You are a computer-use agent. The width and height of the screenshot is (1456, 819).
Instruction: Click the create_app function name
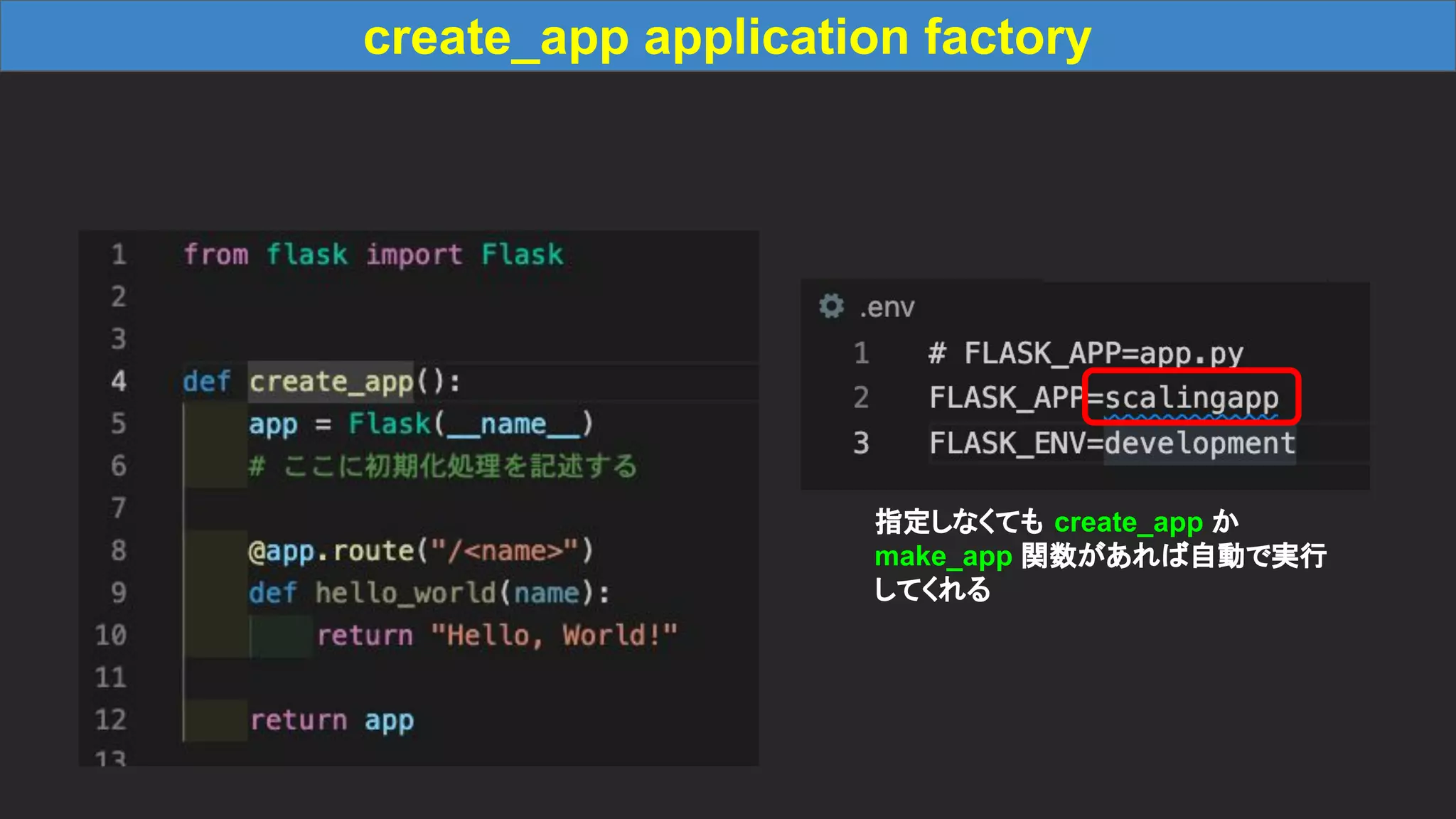point(331,382)
